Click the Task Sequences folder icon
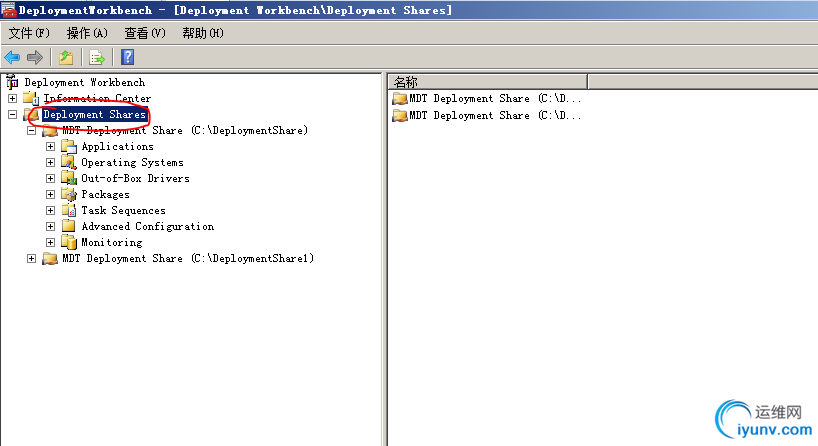Screen dimensions: 818x446 (69, 210)
